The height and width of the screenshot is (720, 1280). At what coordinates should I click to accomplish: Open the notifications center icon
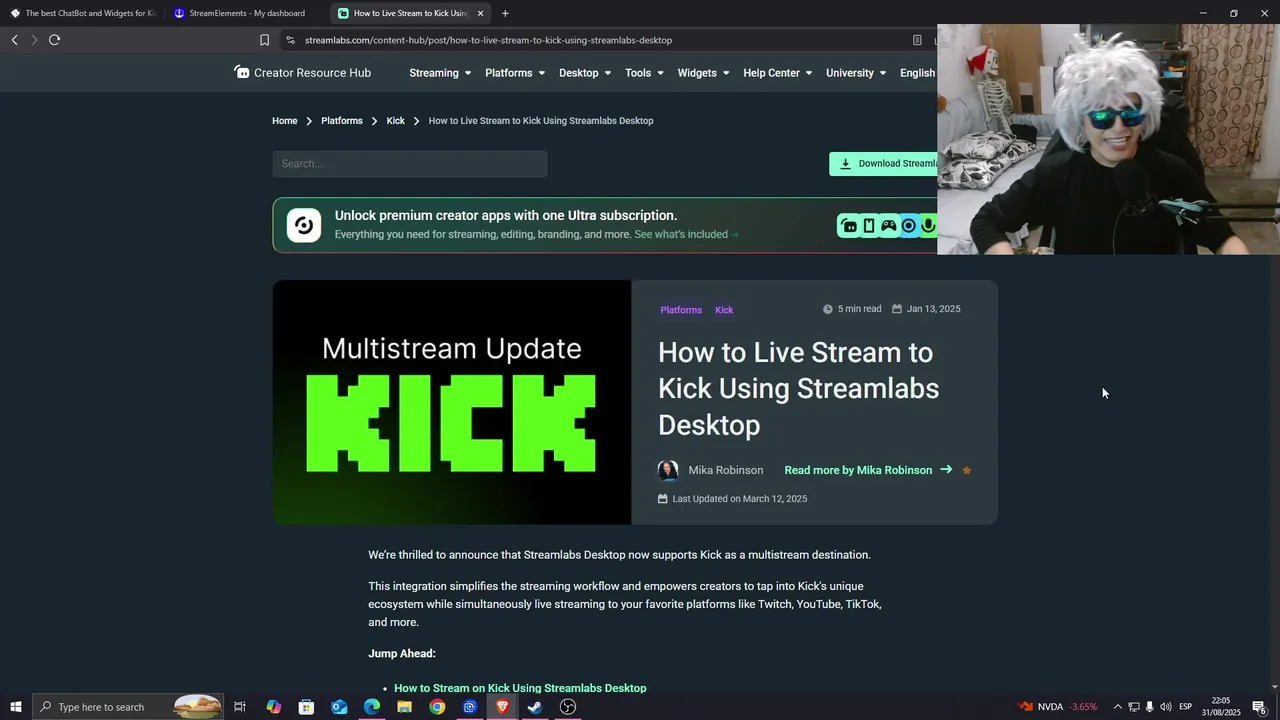pos(1260,707)
